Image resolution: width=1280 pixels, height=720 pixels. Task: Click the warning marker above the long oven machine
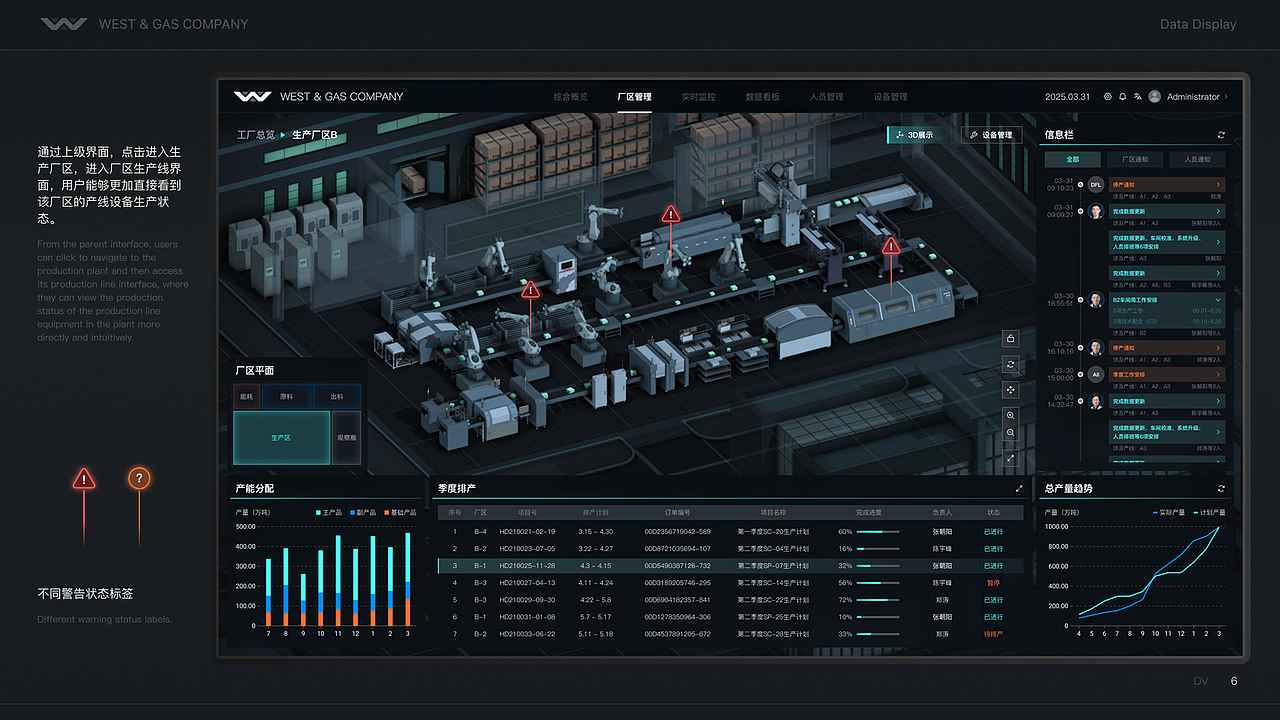(x=671, y=214)
